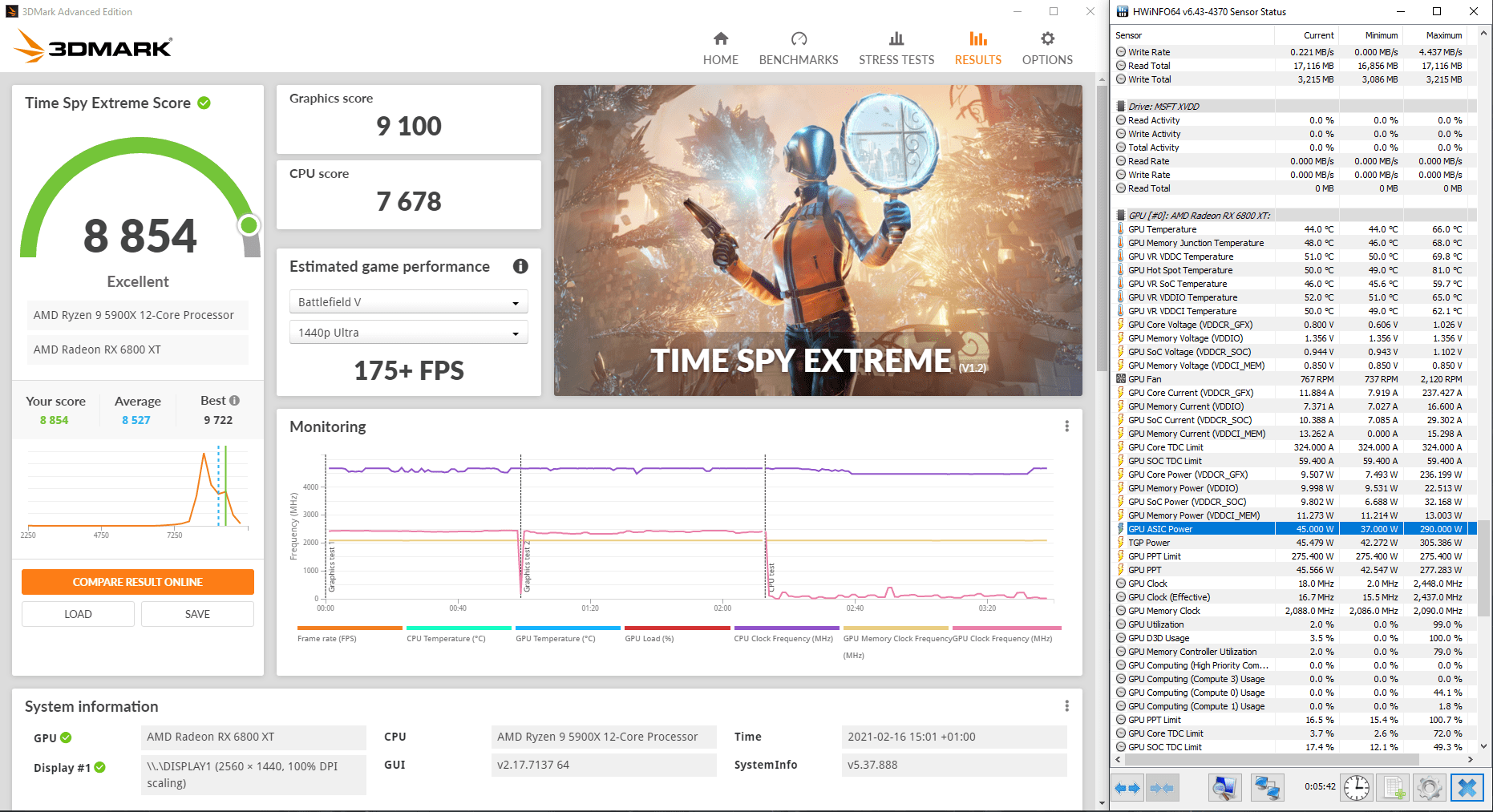Image resolution: width=1493 pixels, height=812 pixels.
Task: Open BENCHMARKS tab
Action: point(799,48)
